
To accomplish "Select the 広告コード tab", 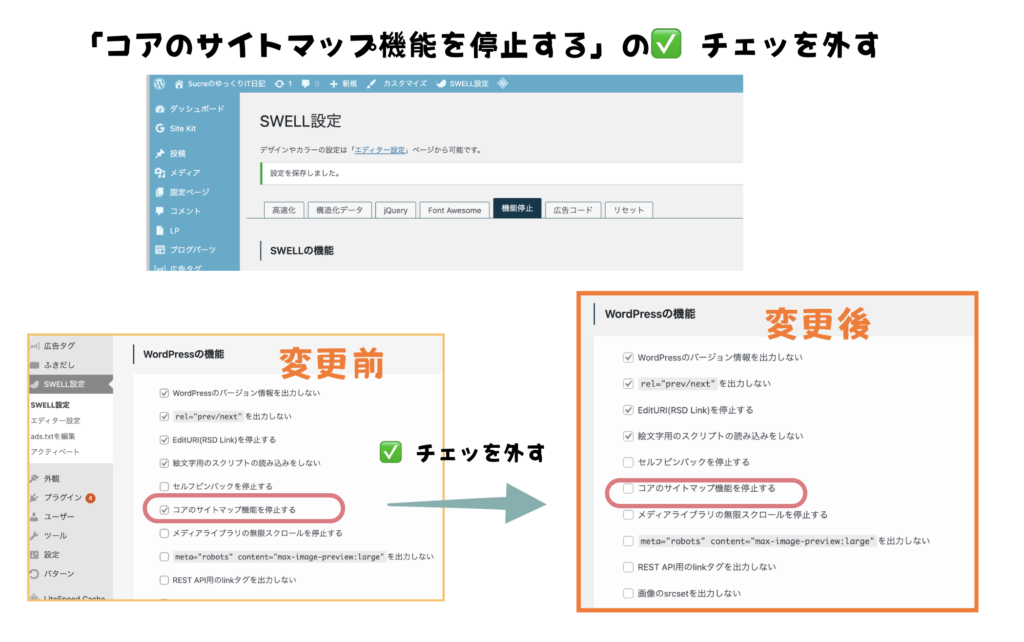I will pos(573,210).
